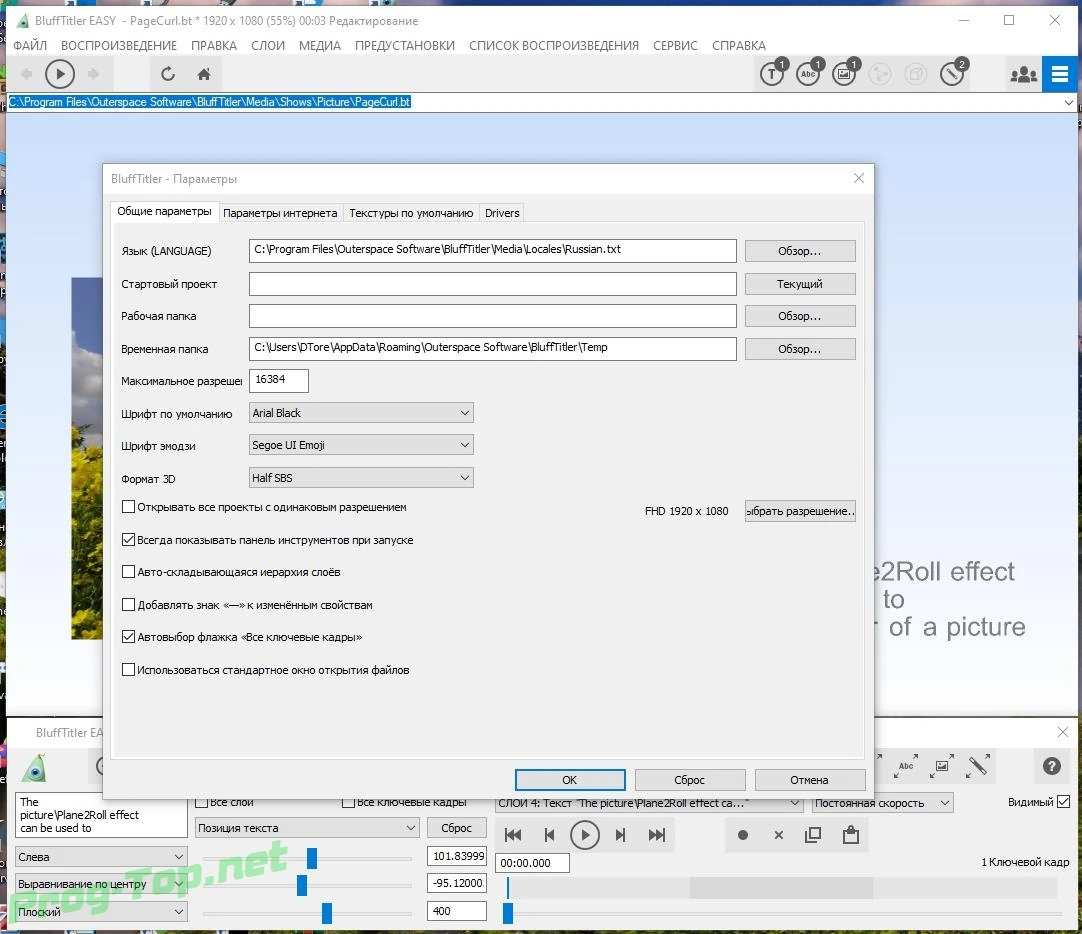Image resolution: width=1082 pixels, height=934 pixels.
Task: Click the delete keyframe X icon
Action: tap(778, 835)
